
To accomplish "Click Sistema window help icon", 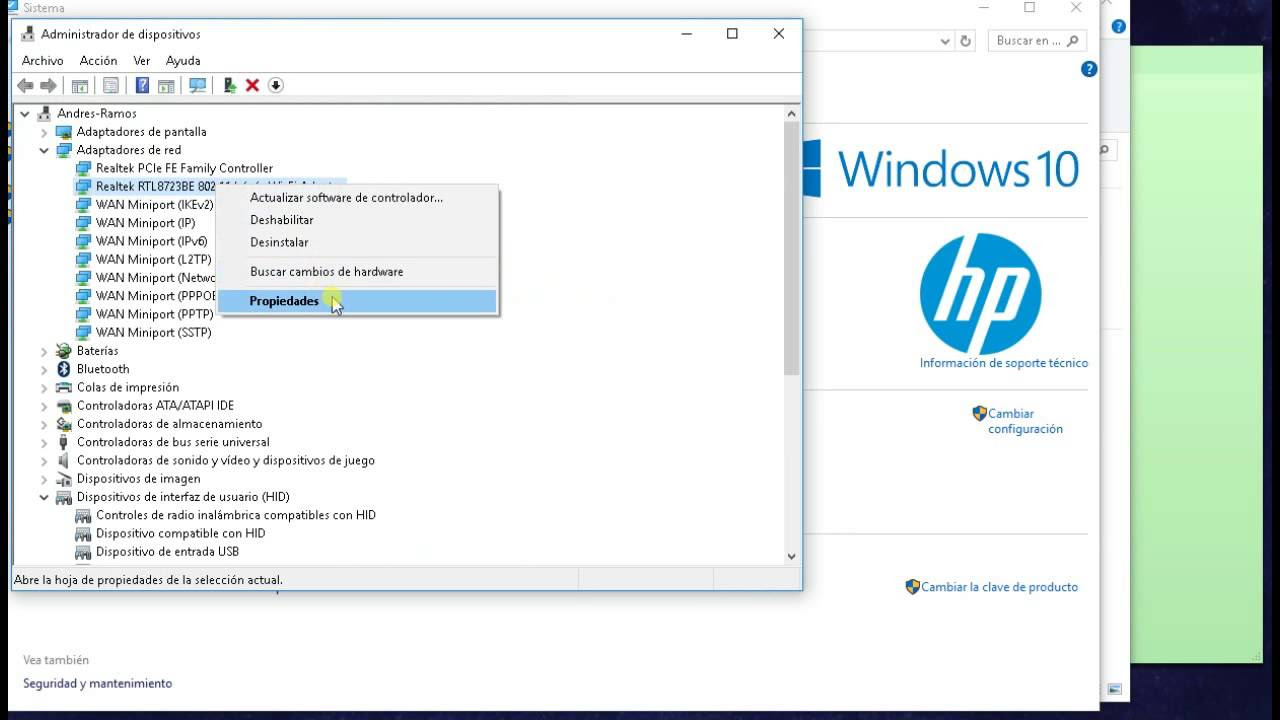I will pos(1089,69).
